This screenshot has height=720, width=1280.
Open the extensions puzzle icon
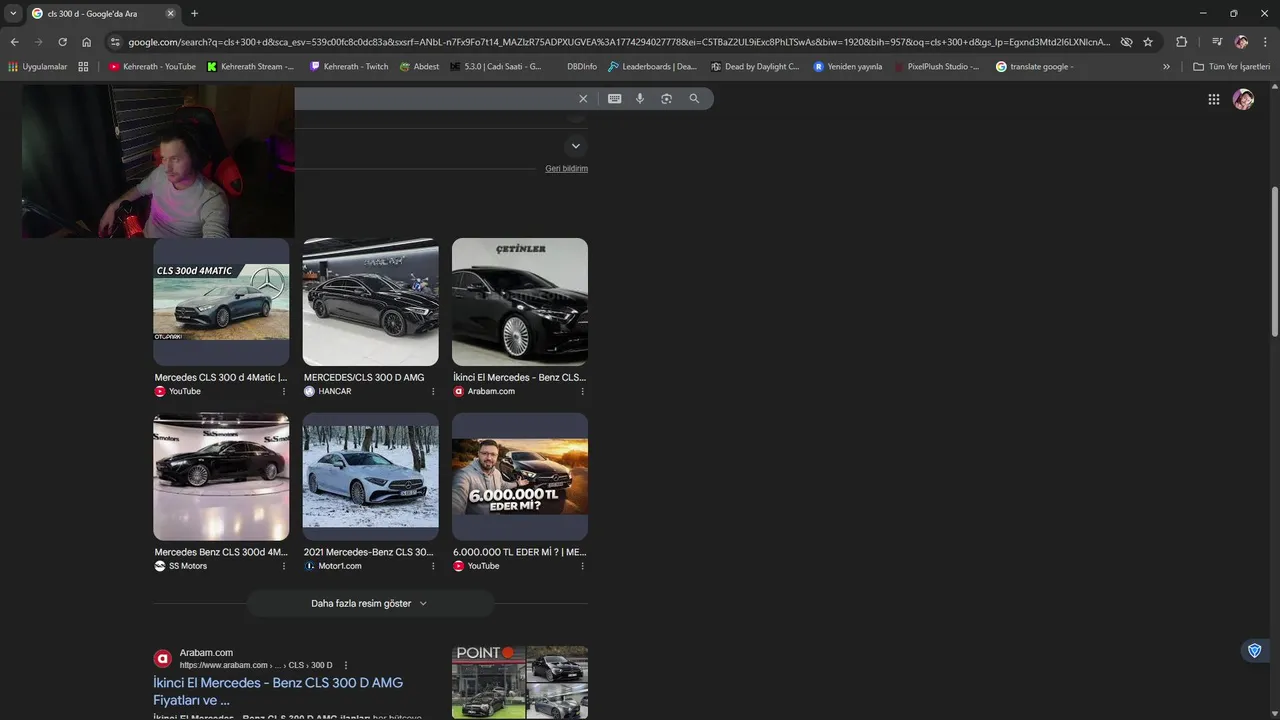(1181, 42)
